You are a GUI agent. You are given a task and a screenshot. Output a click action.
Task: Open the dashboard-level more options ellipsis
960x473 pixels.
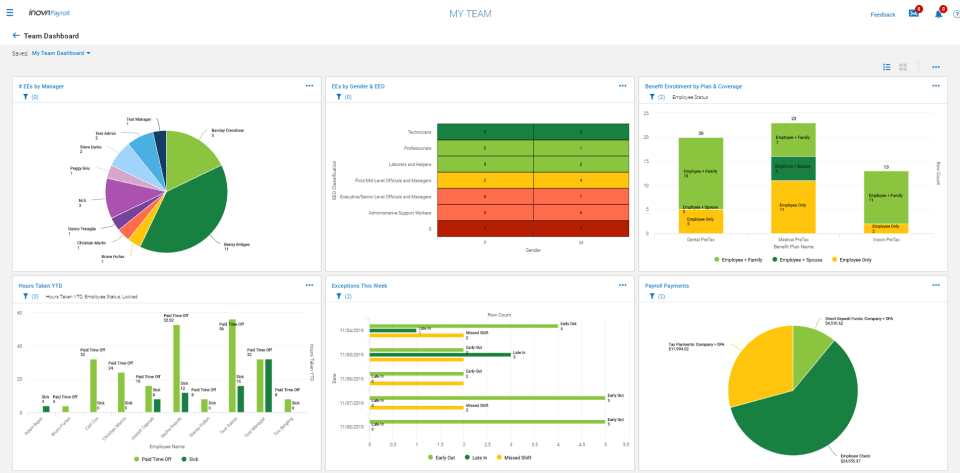936,67
